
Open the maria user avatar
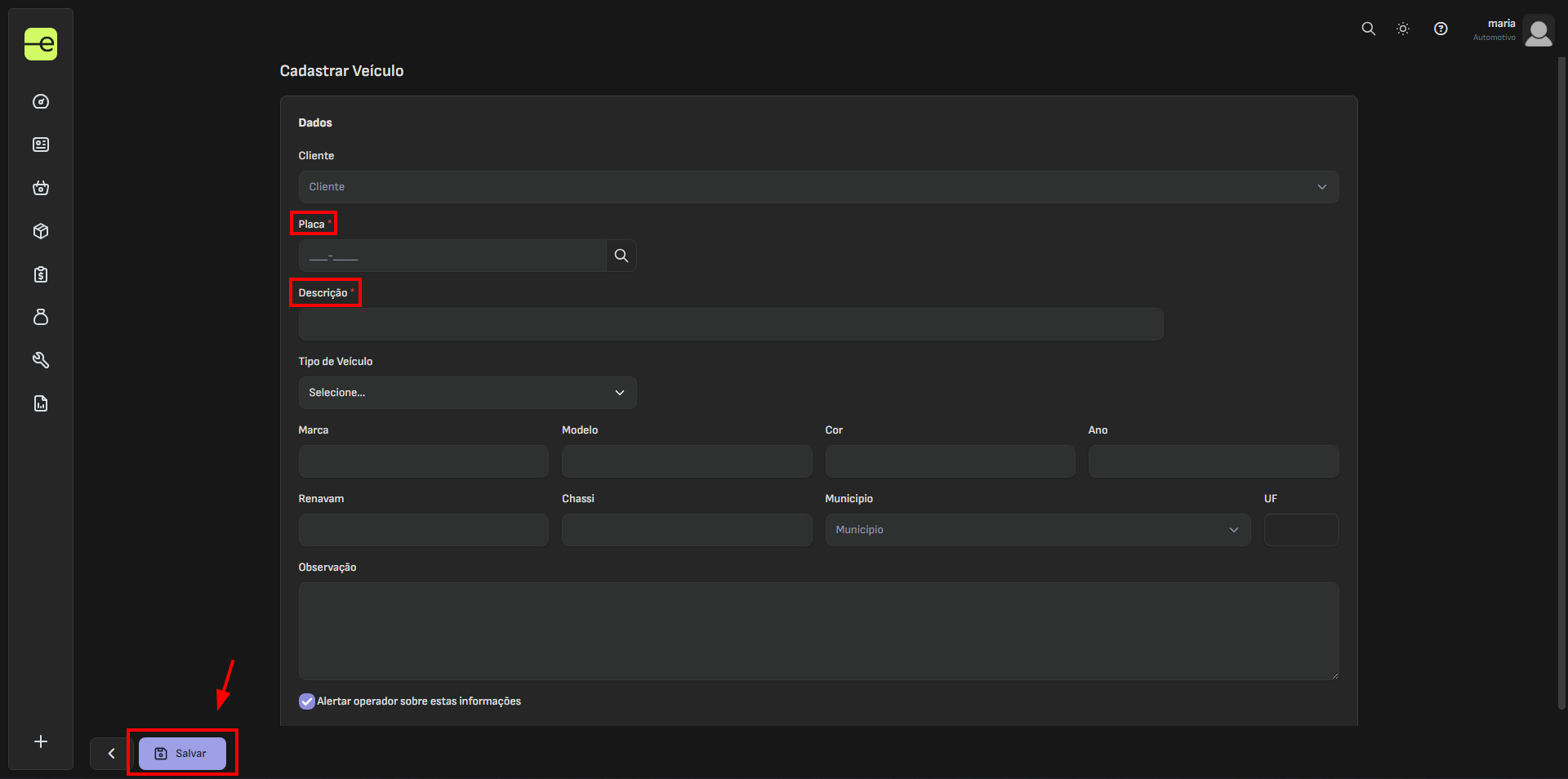click(x=1539, y=32)
